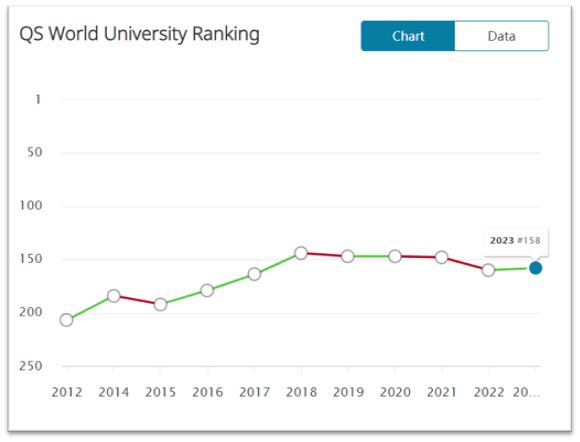This screenshot has height=442, width=580.
Task: Select the 2020 data point marker
Action: click(x=395, y=256)
